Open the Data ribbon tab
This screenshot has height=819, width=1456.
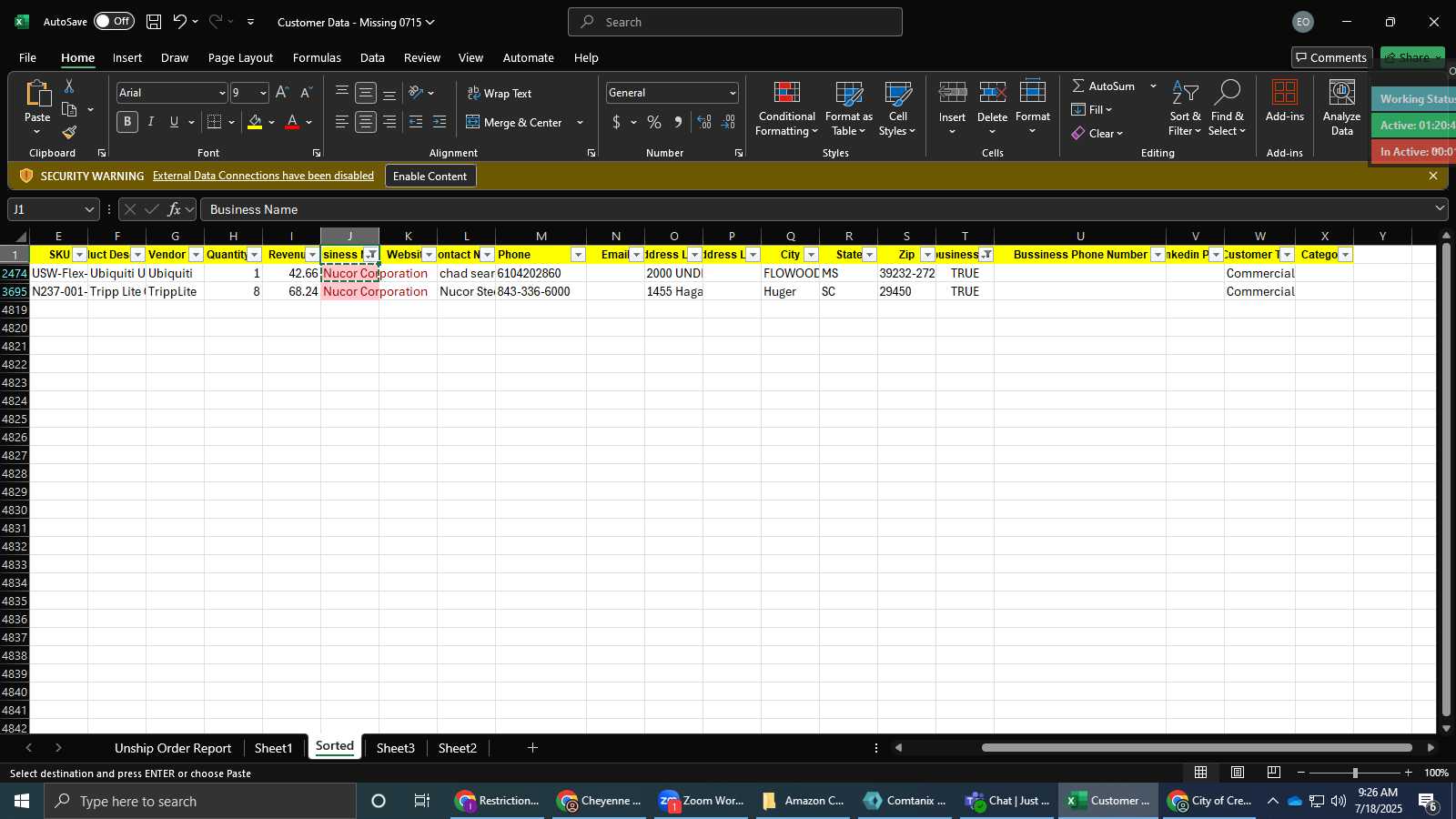coord(372,57)
